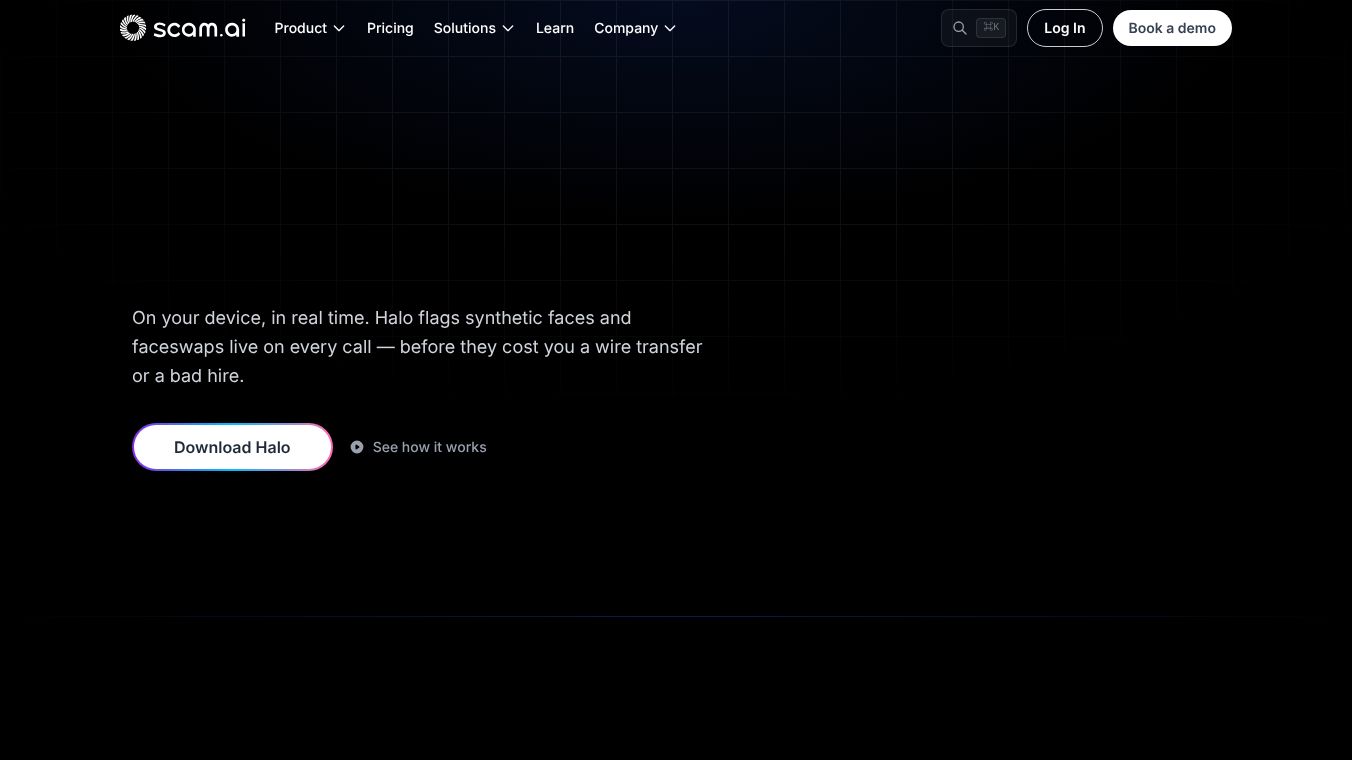Expand the Product chevron arrow
The image size is (1352, 760).
tap(339, 28)
